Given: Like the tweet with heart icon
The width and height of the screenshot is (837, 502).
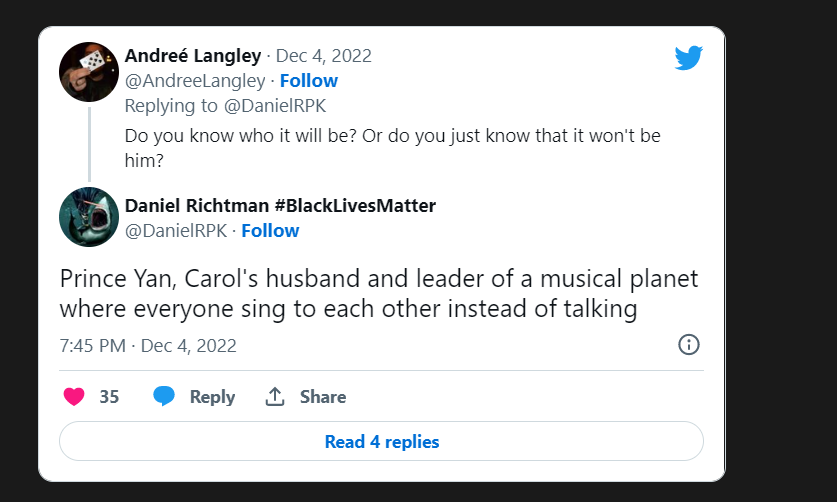Looking at the screenshot, I should coord(74,397).
